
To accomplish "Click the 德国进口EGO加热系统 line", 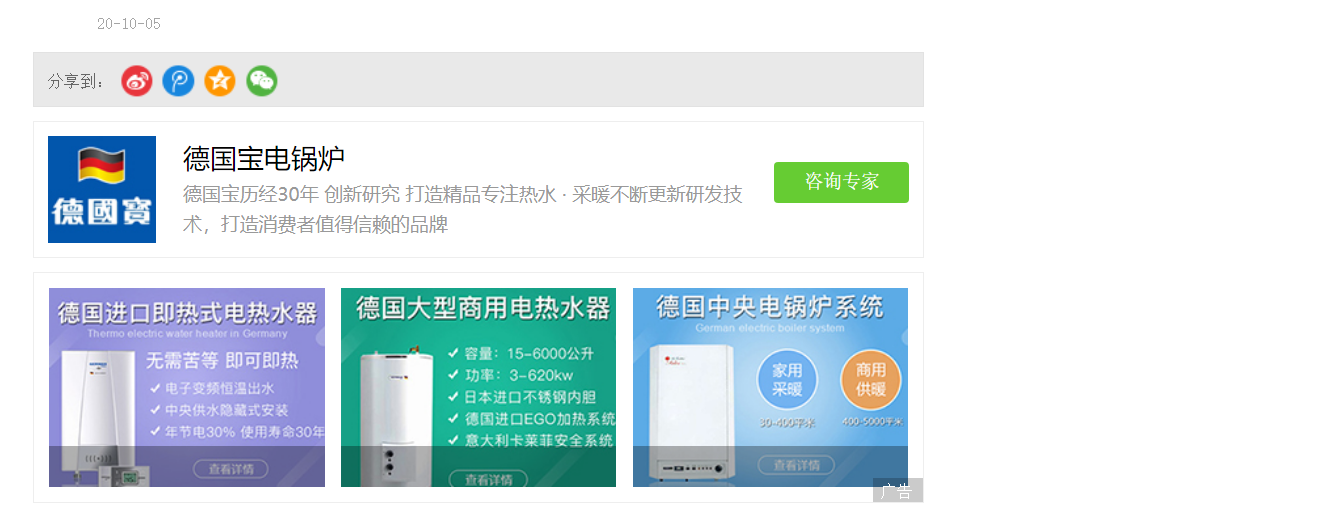I will (531, 419).
